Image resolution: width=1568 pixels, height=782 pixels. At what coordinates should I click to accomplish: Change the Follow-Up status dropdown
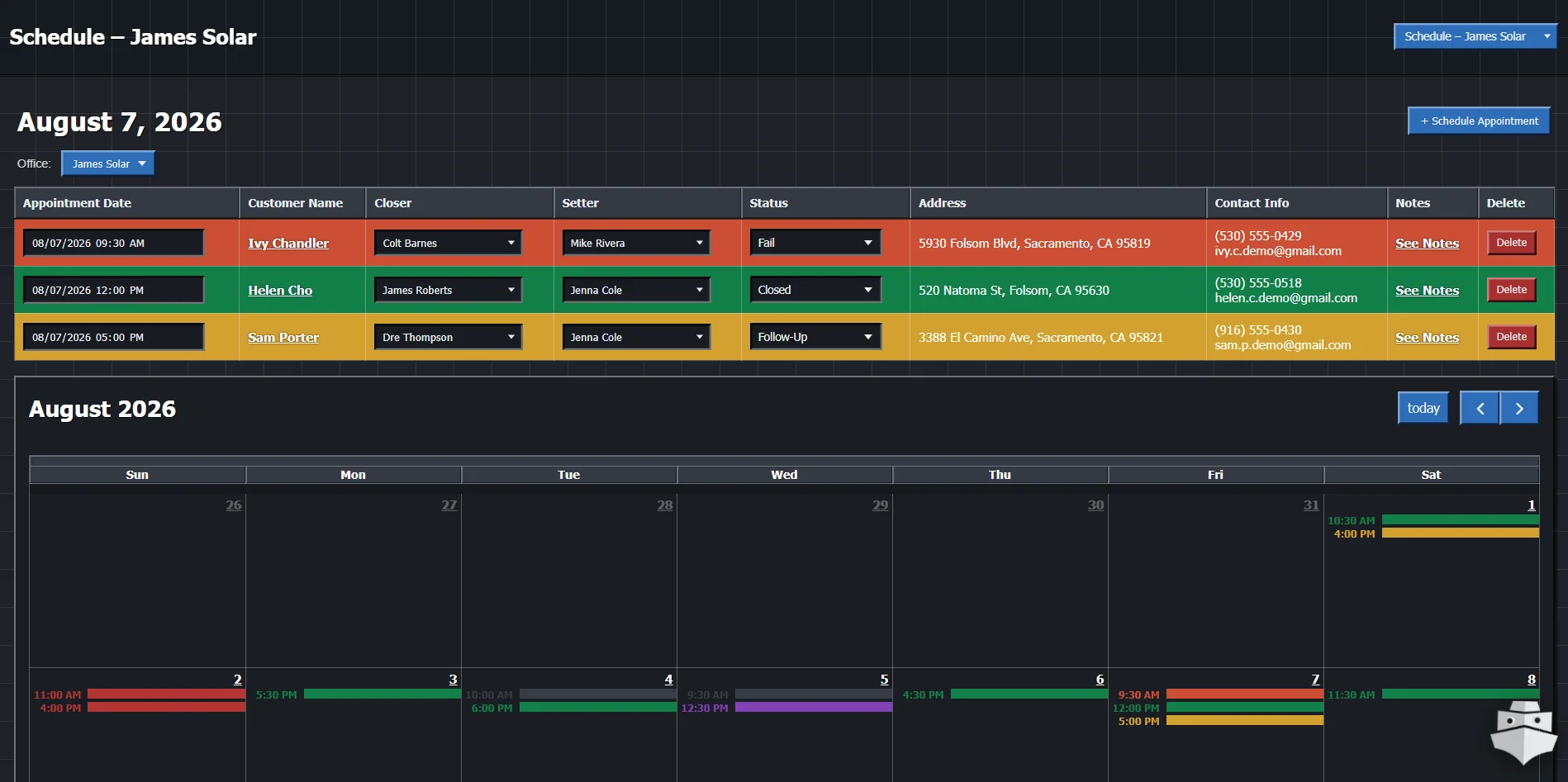(815, 337)
